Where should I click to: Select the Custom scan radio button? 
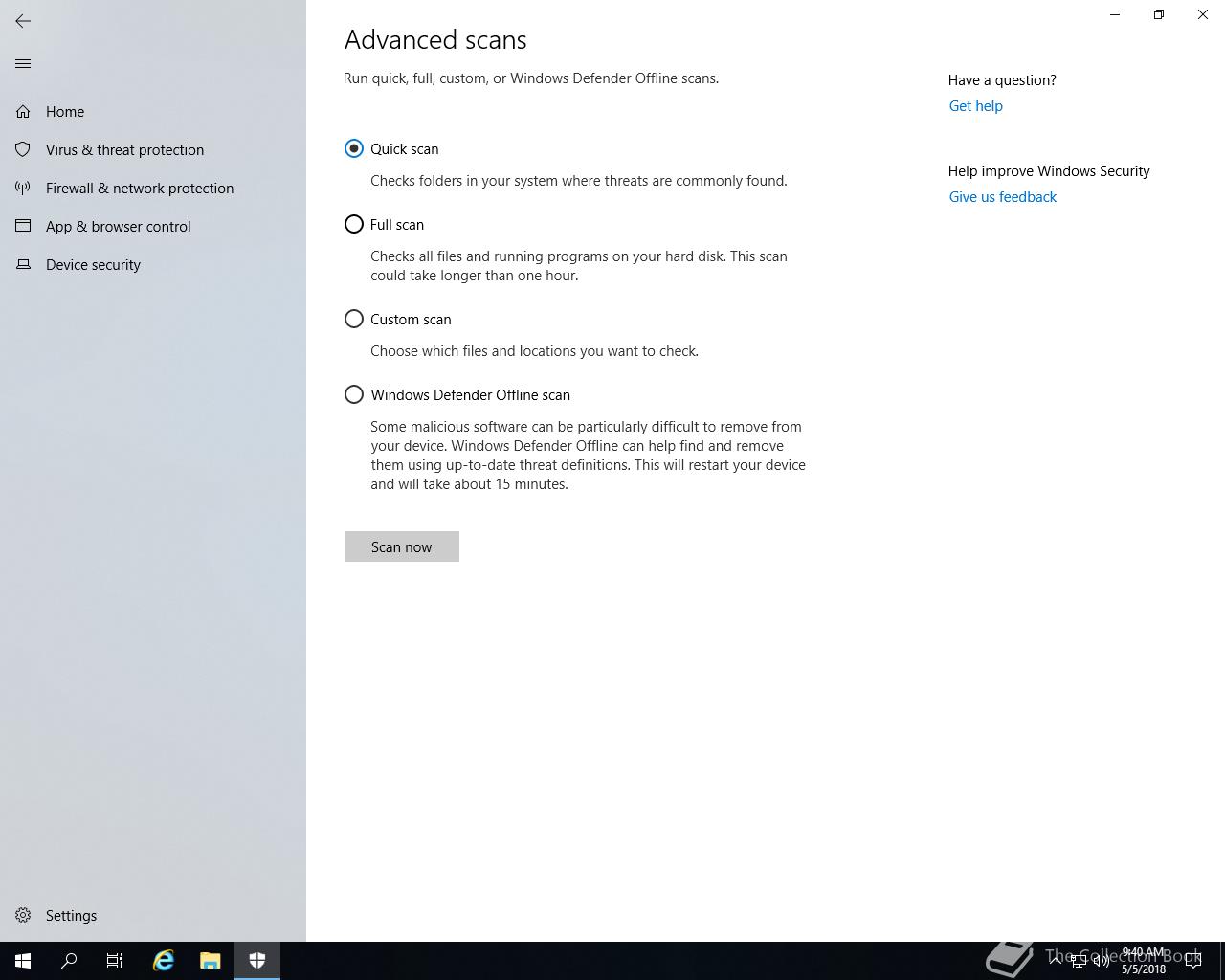pyautogui.click(x=354, y=320)
